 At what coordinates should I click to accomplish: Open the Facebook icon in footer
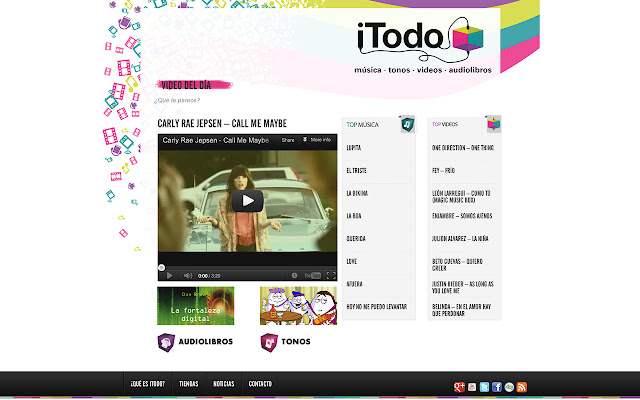[497, 387]
